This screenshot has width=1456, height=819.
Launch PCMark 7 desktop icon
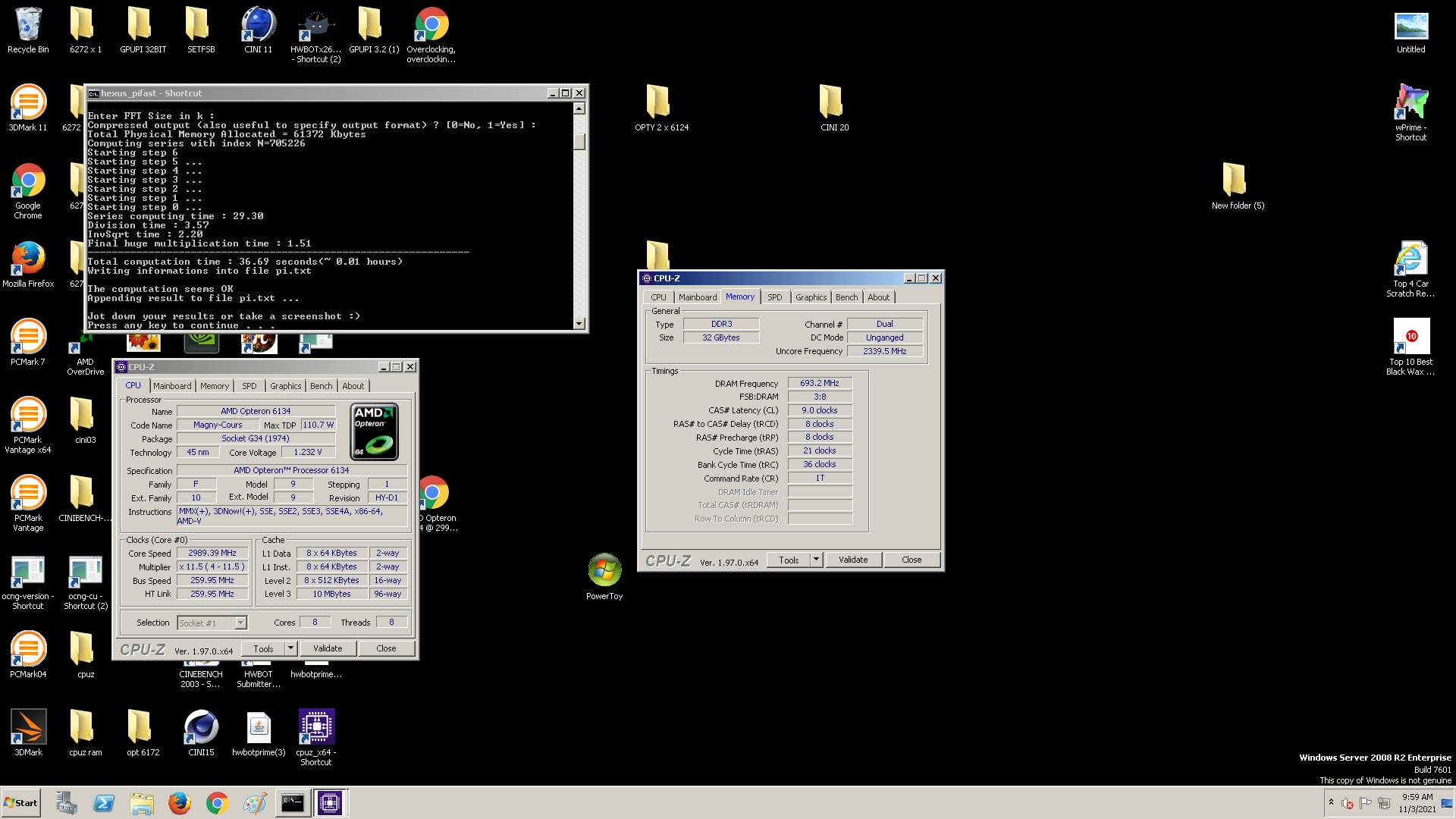coord(28,343)
